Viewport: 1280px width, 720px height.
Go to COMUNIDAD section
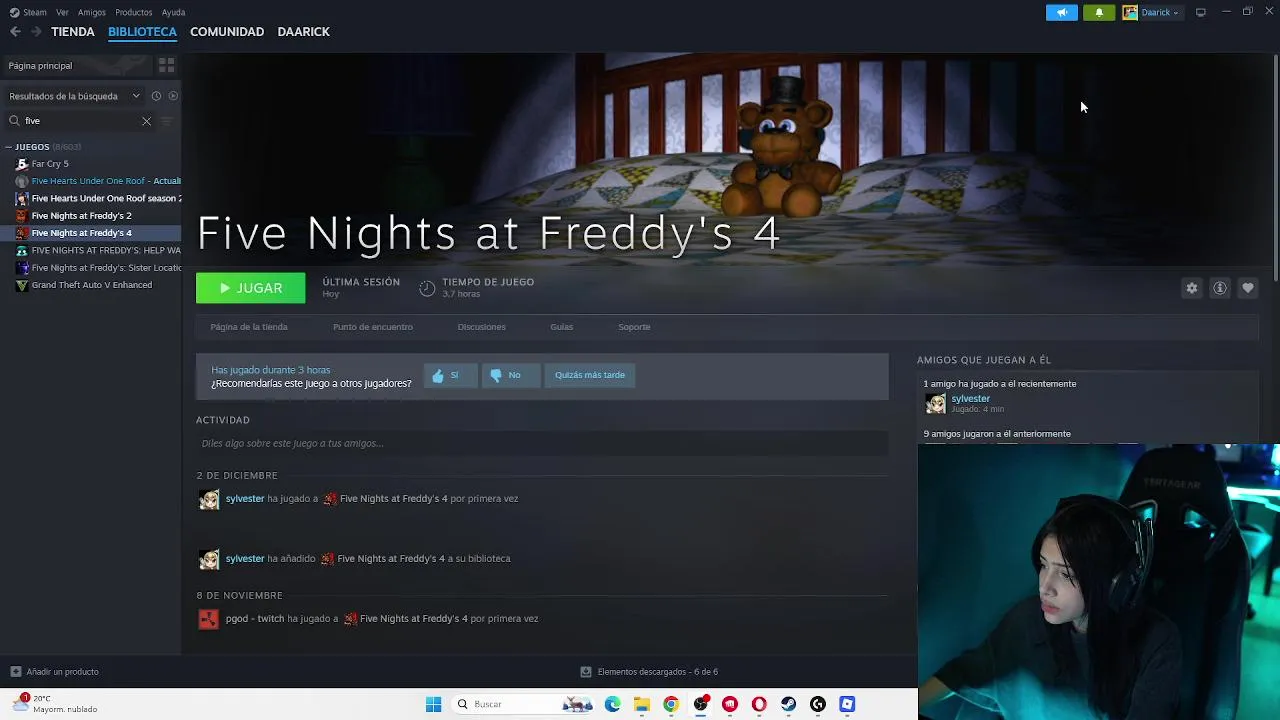[x=227, y=32]
